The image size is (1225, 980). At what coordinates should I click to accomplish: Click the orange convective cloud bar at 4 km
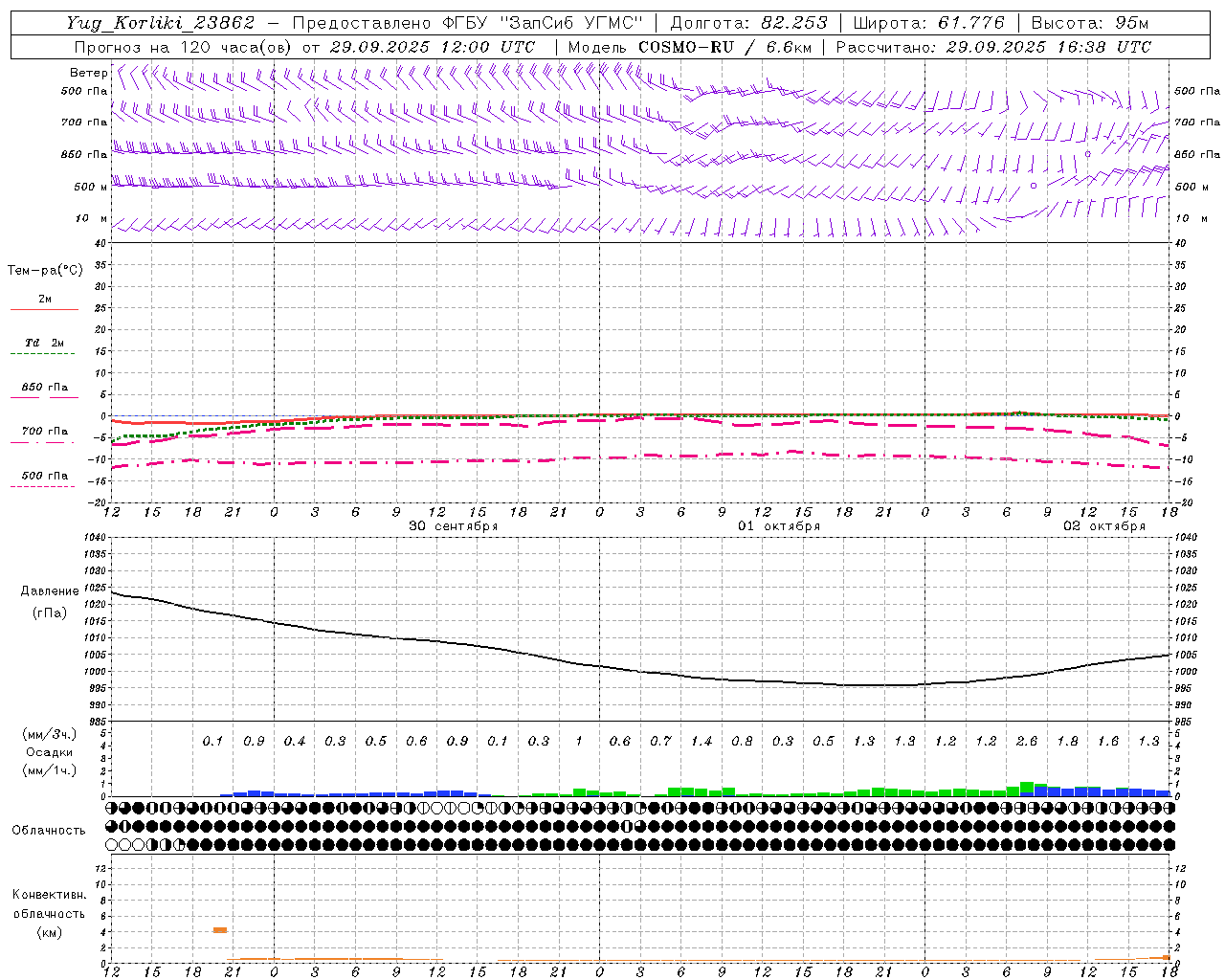tap(220, 929)
